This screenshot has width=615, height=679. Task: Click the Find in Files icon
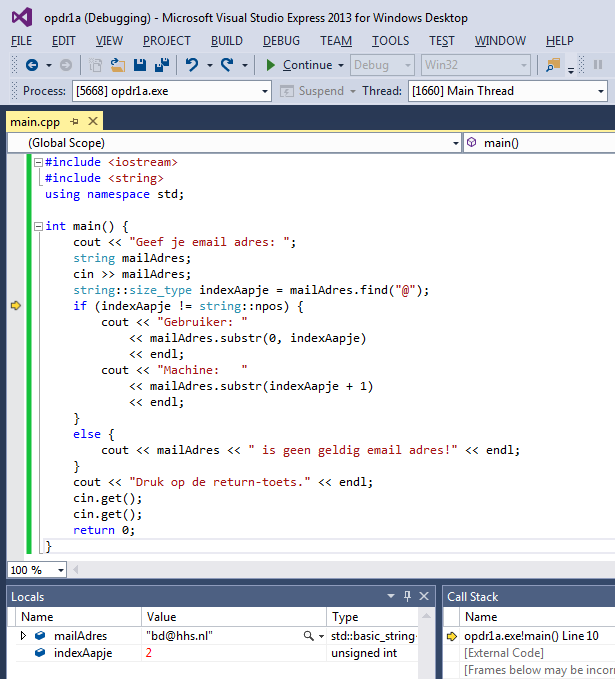[552, 65]
